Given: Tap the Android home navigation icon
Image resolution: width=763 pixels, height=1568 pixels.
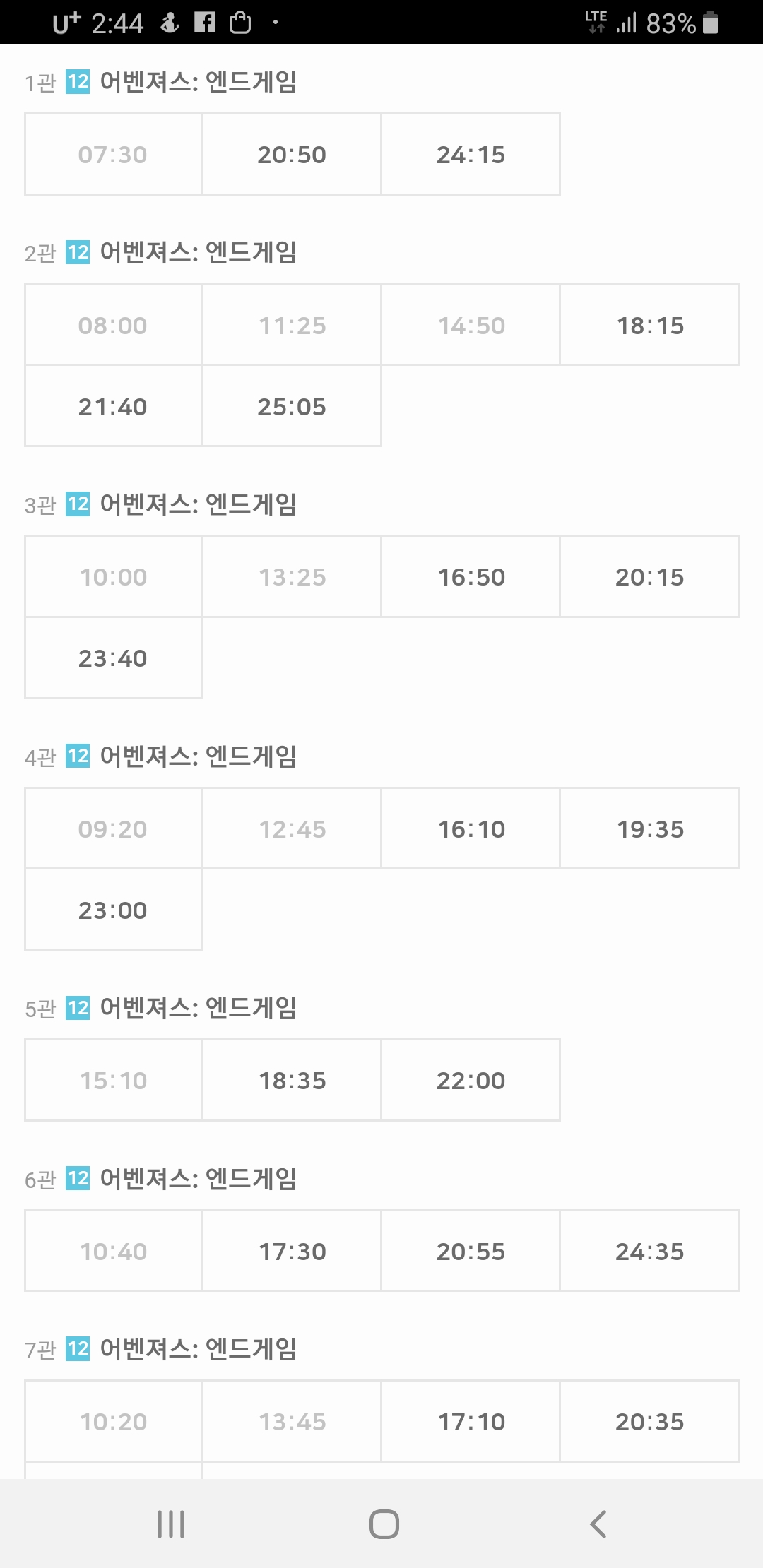Looking at the screenshot, I should (384, 1524).
